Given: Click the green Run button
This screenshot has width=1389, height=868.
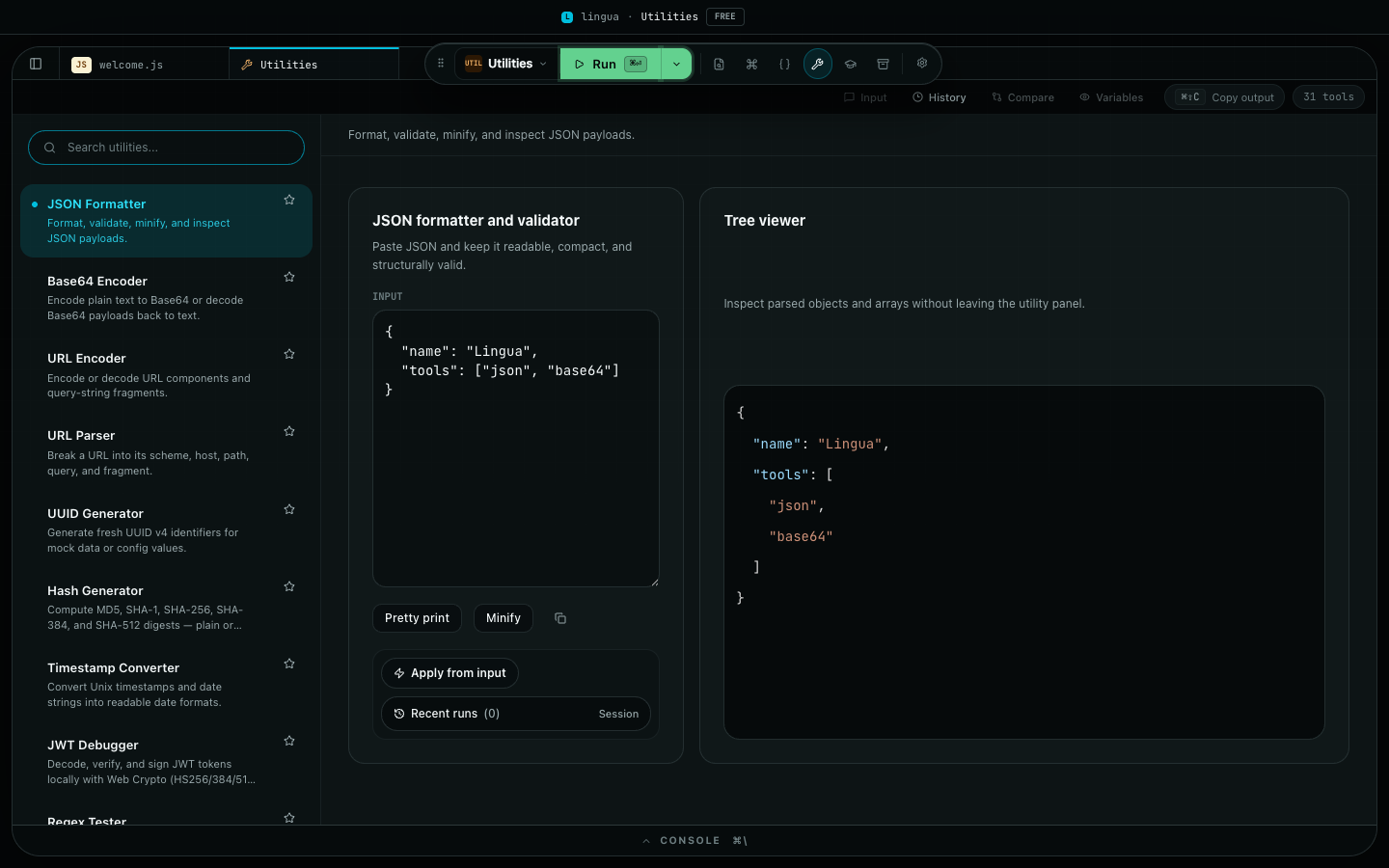Looking at the screenshot, I should point(611,64).
